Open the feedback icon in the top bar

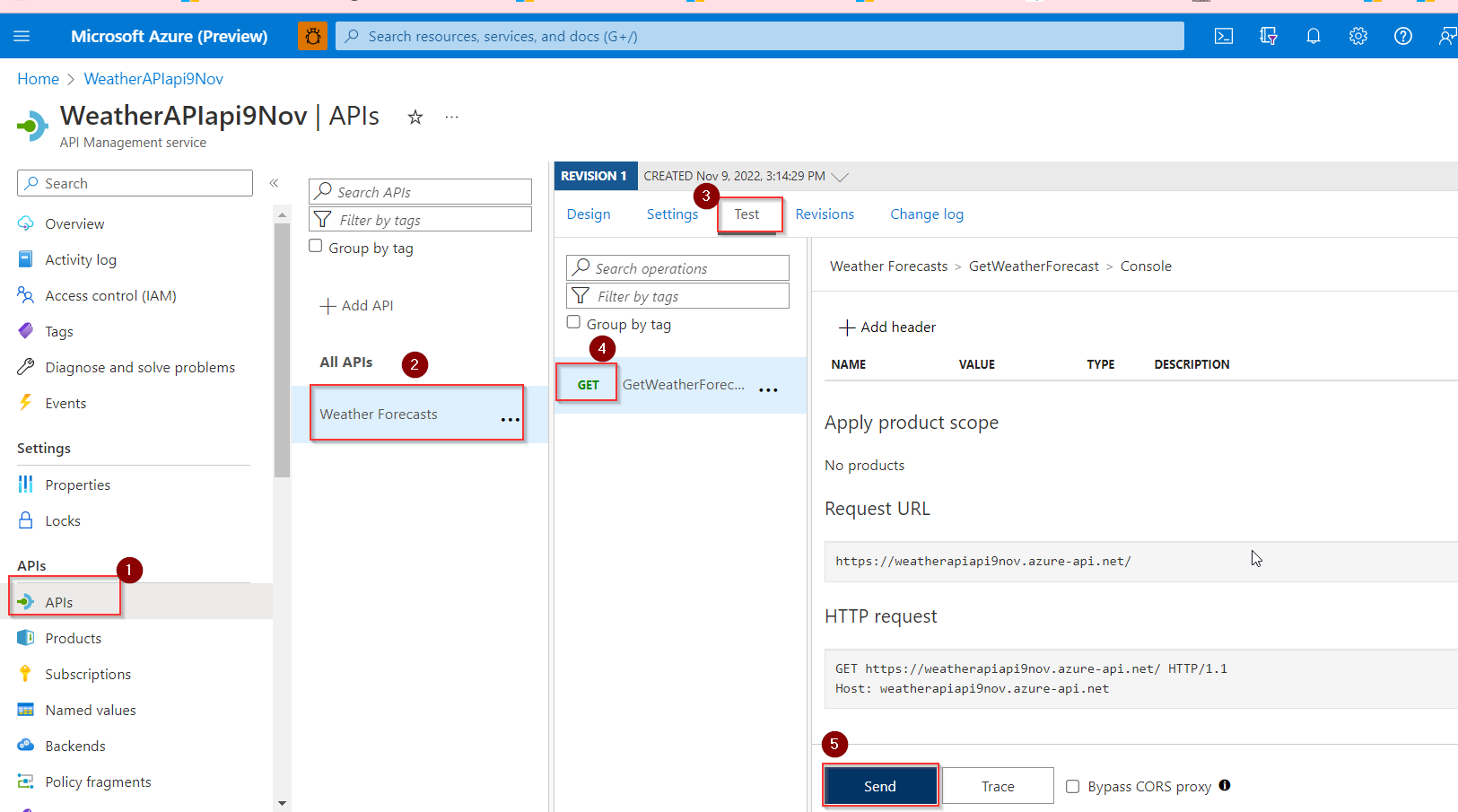click(x=1446, y=36)
